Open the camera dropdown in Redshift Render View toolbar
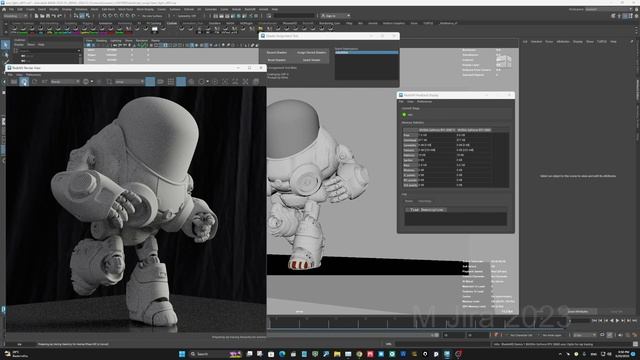This screenshot has width=640, height=360. pos(129,82)
